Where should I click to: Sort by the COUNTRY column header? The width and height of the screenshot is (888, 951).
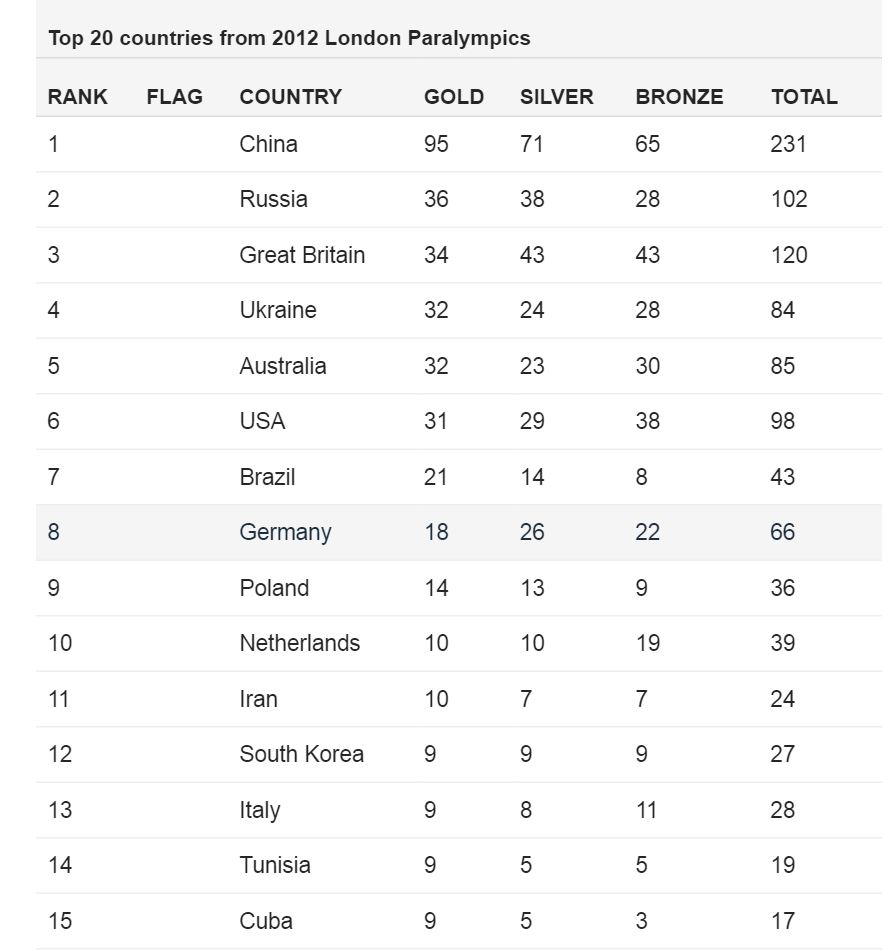290,97
